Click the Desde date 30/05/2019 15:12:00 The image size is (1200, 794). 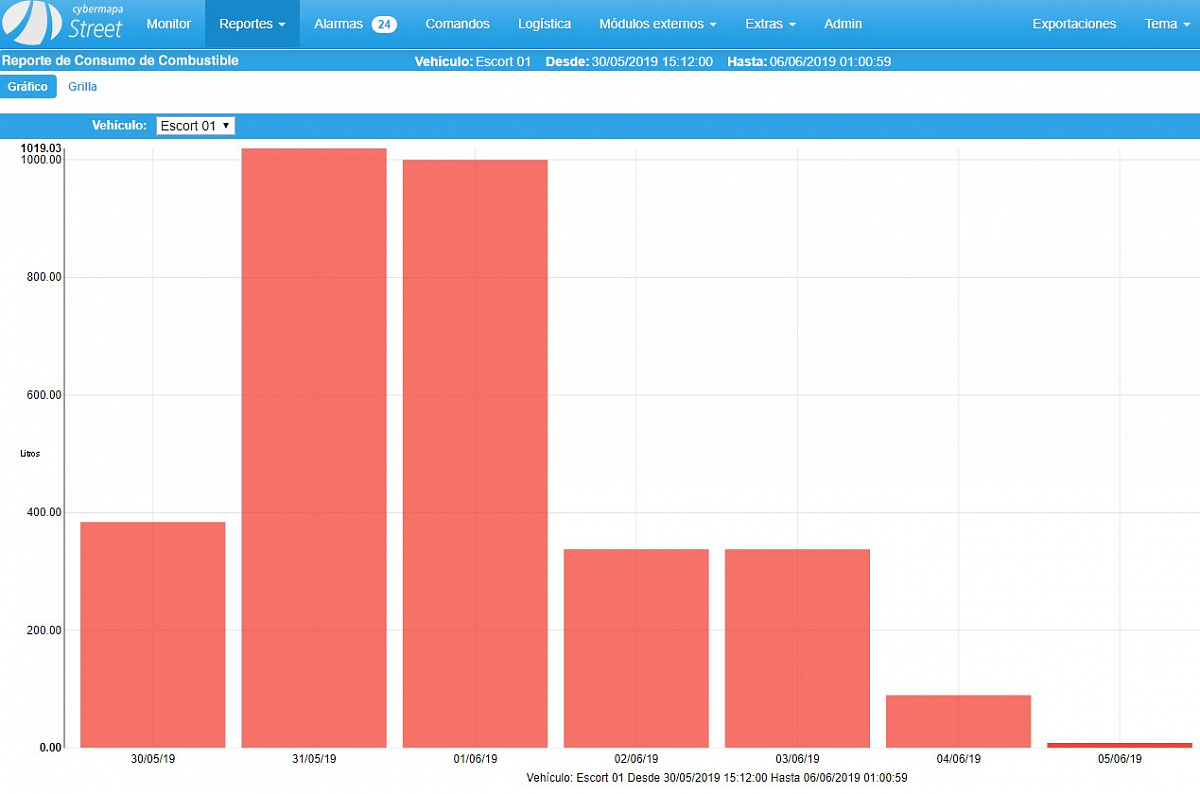[652, 62]
